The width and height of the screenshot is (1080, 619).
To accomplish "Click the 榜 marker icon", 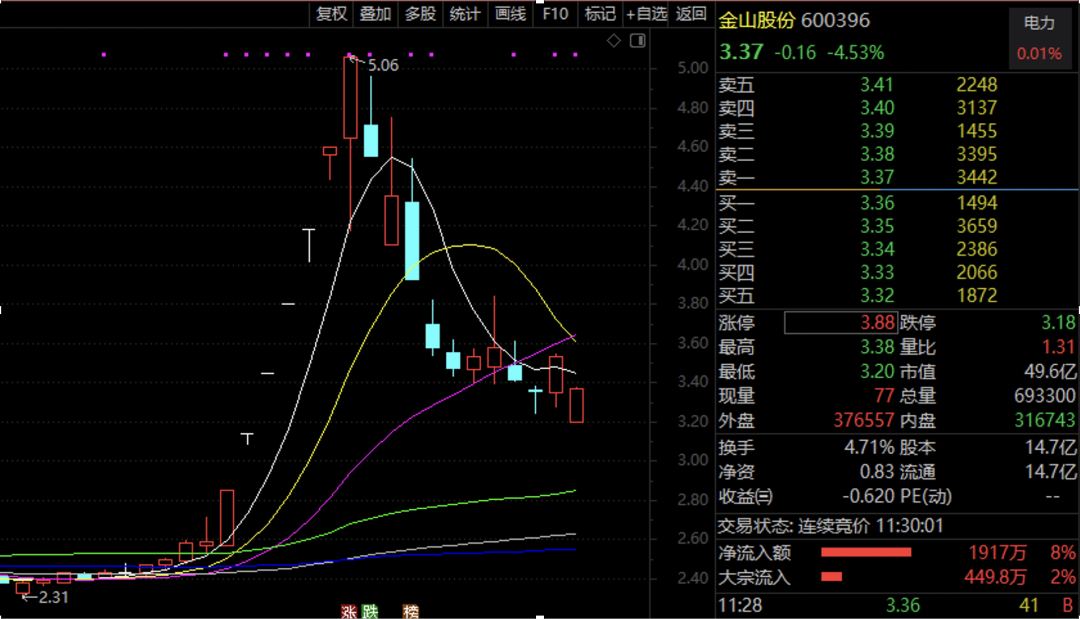I will click(410, 610).
